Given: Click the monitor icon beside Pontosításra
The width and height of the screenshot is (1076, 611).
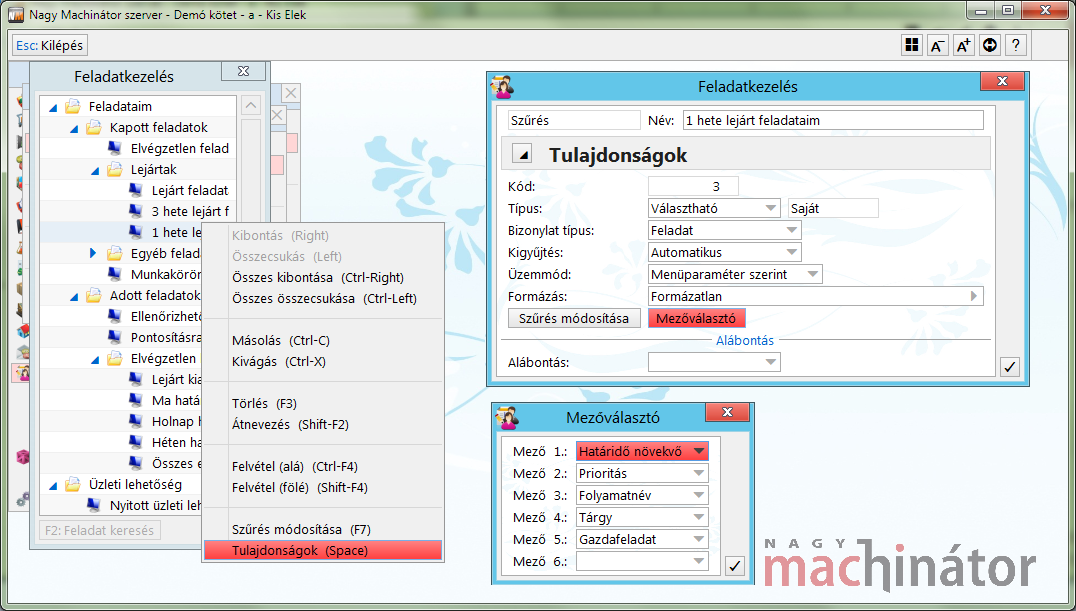Looking at the screenshot, I should pos(115,338).
